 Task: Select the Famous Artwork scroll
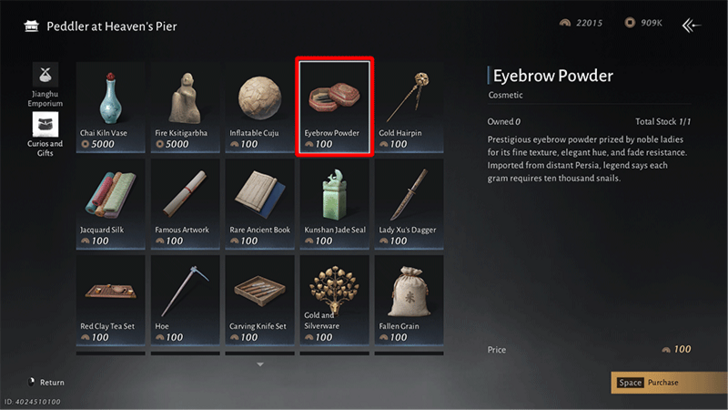click(185, 204)
